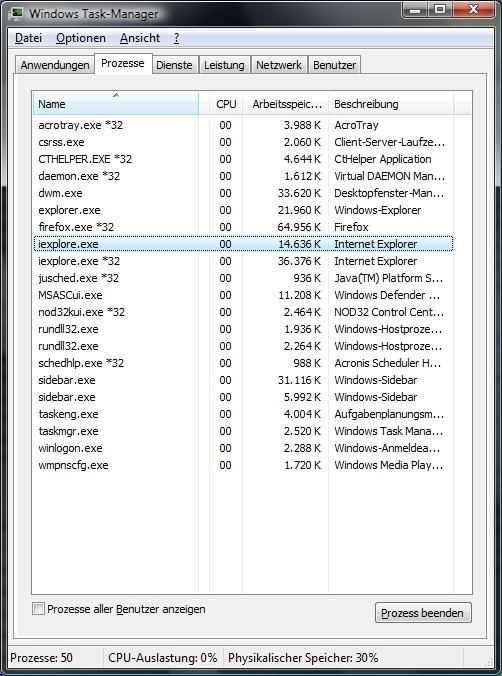Open the ? help menu

[176, 38]
